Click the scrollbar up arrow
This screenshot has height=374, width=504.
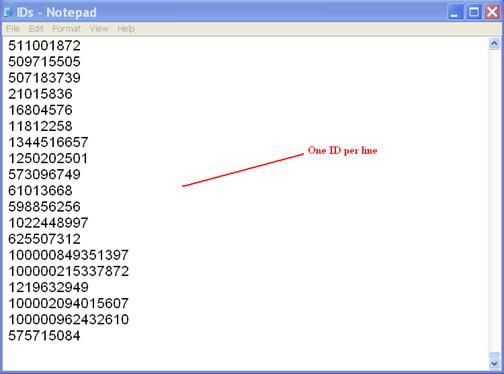494,44
